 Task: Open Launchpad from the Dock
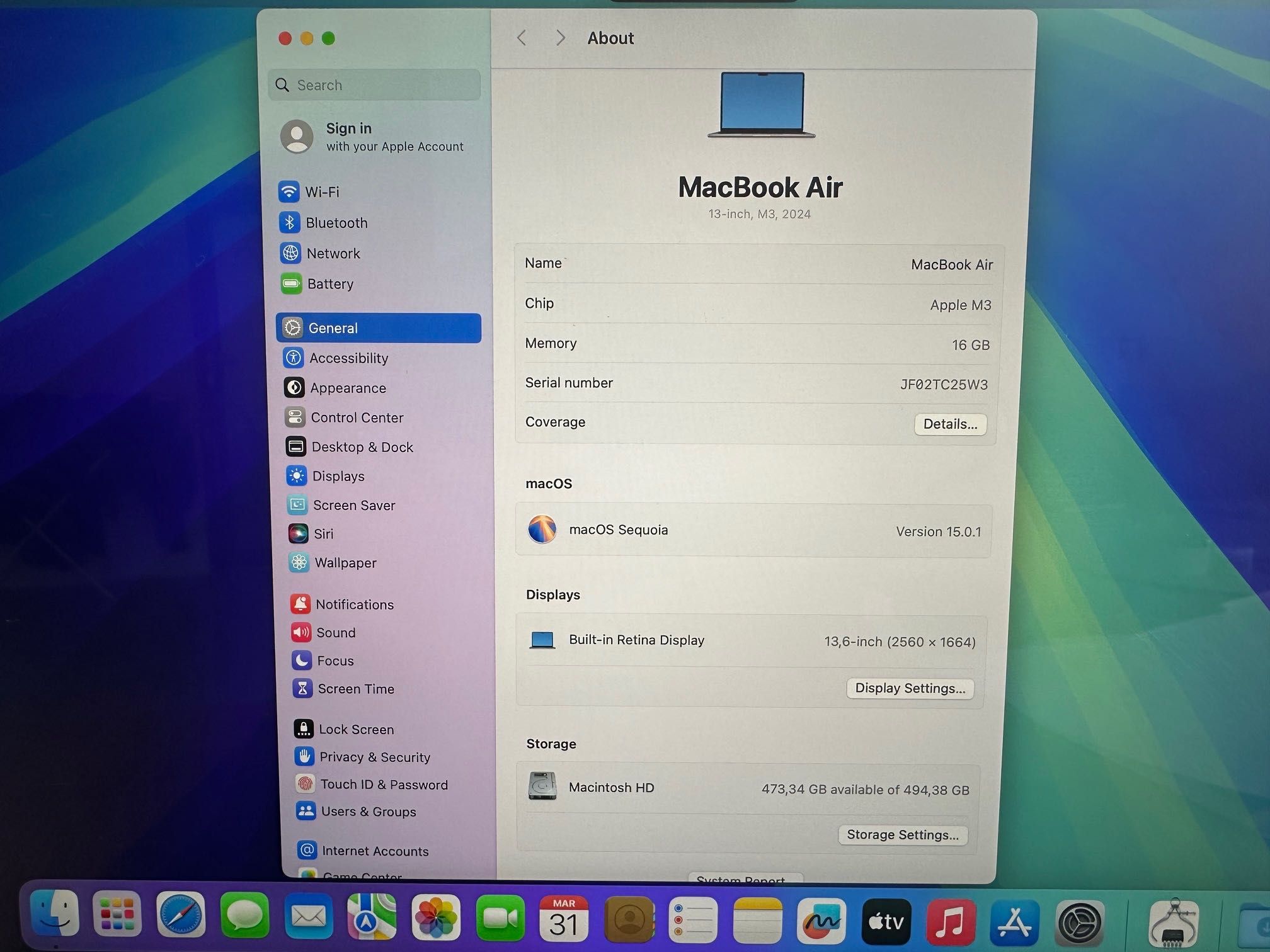[x=117, y=914]
